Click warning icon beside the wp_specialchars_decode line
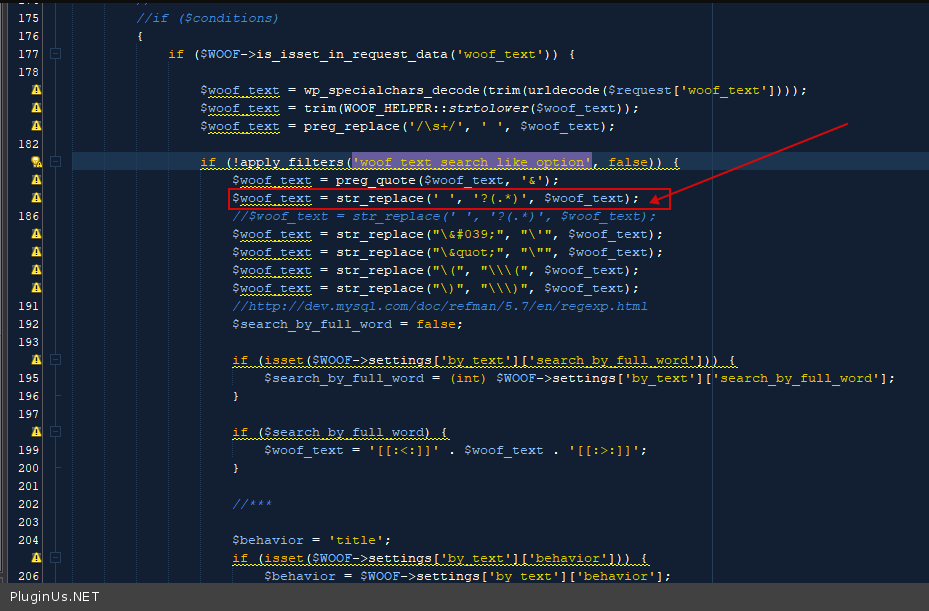929x611 pixels. pyautogui.click(x=37, y=90)
